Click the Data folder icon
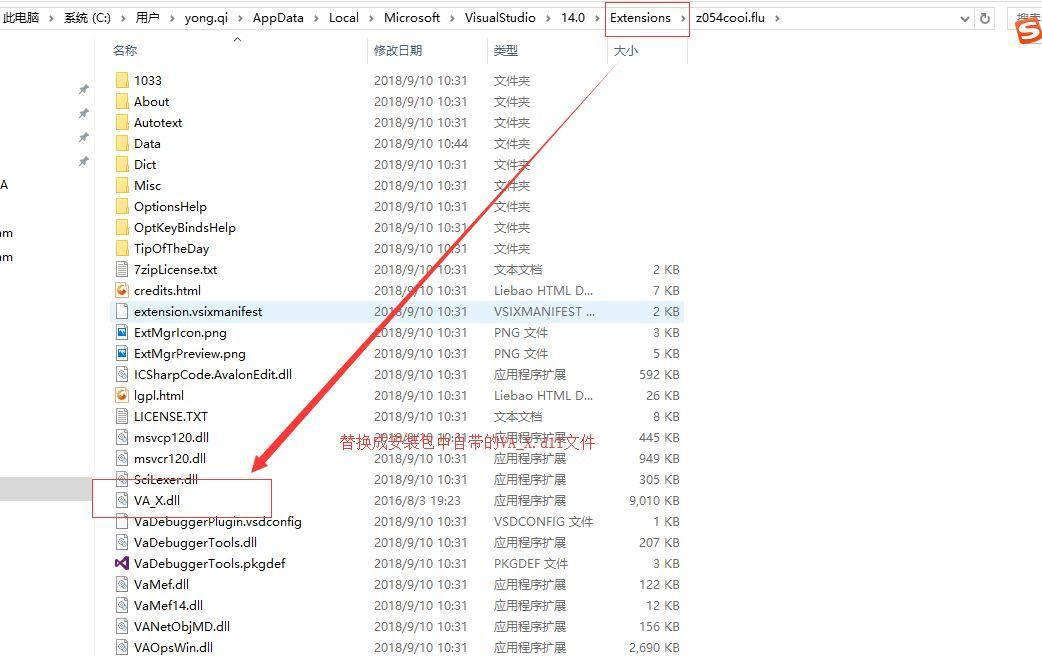Image resolution: width=1042 pixels, height=663 pixels. [x=122, y=143]
